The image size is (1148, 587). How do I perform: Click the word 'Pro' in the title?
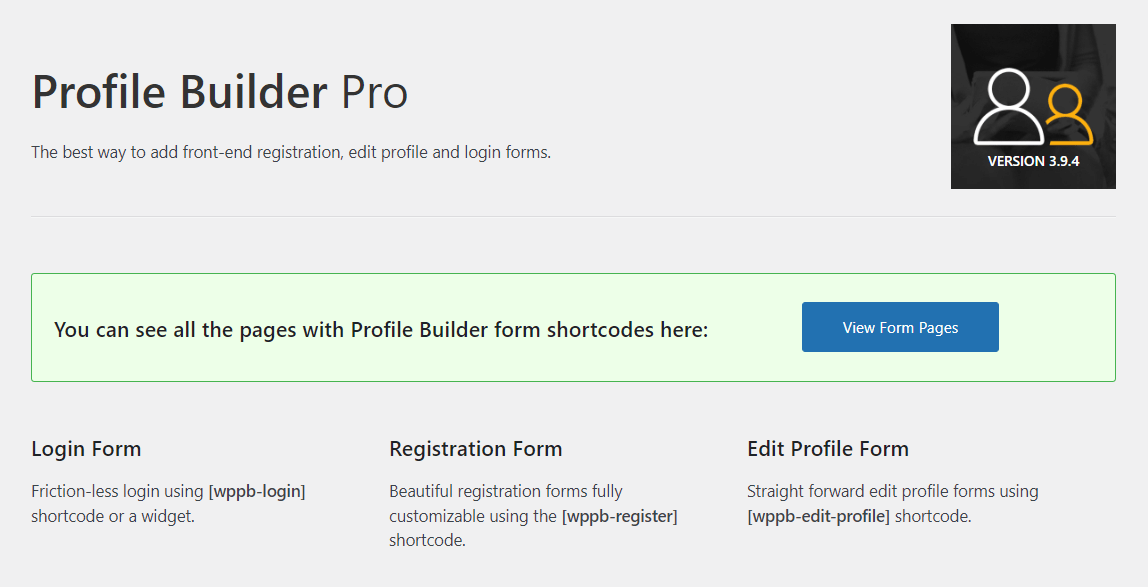[x=375, y=92]
